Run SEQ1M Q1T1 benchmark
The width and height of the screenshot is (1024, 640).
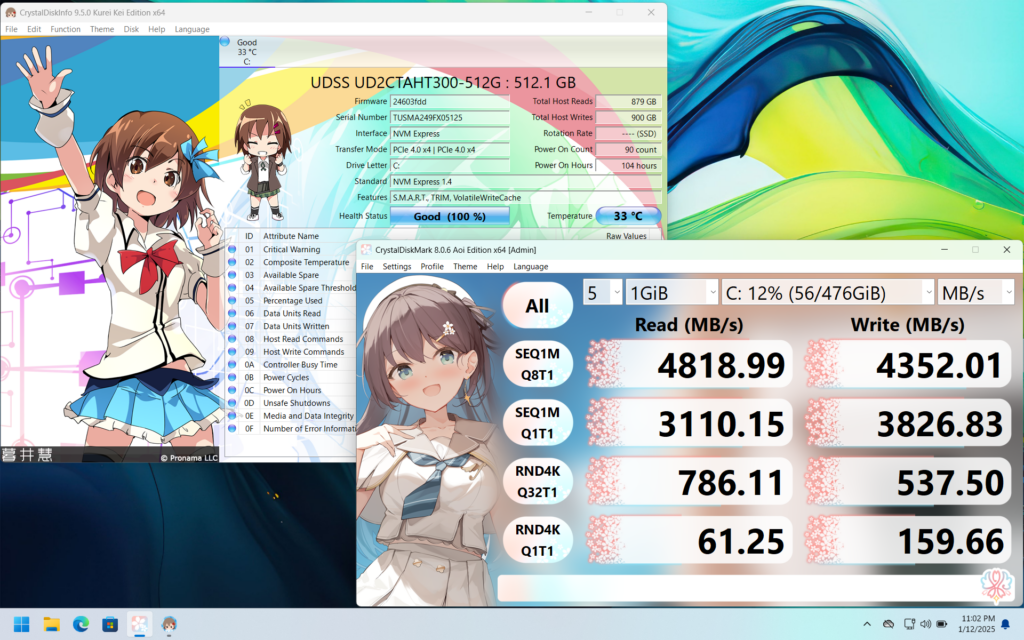click(537, 423)
